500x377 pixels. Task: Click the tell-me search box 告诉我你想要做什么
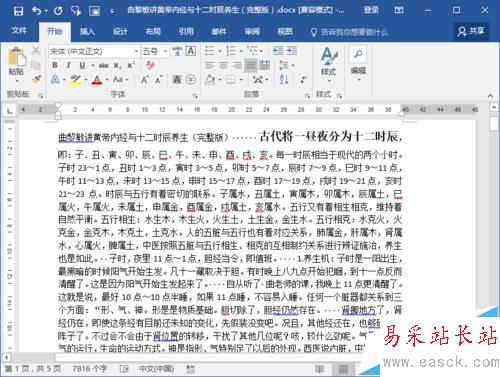[x=349, y=32]
